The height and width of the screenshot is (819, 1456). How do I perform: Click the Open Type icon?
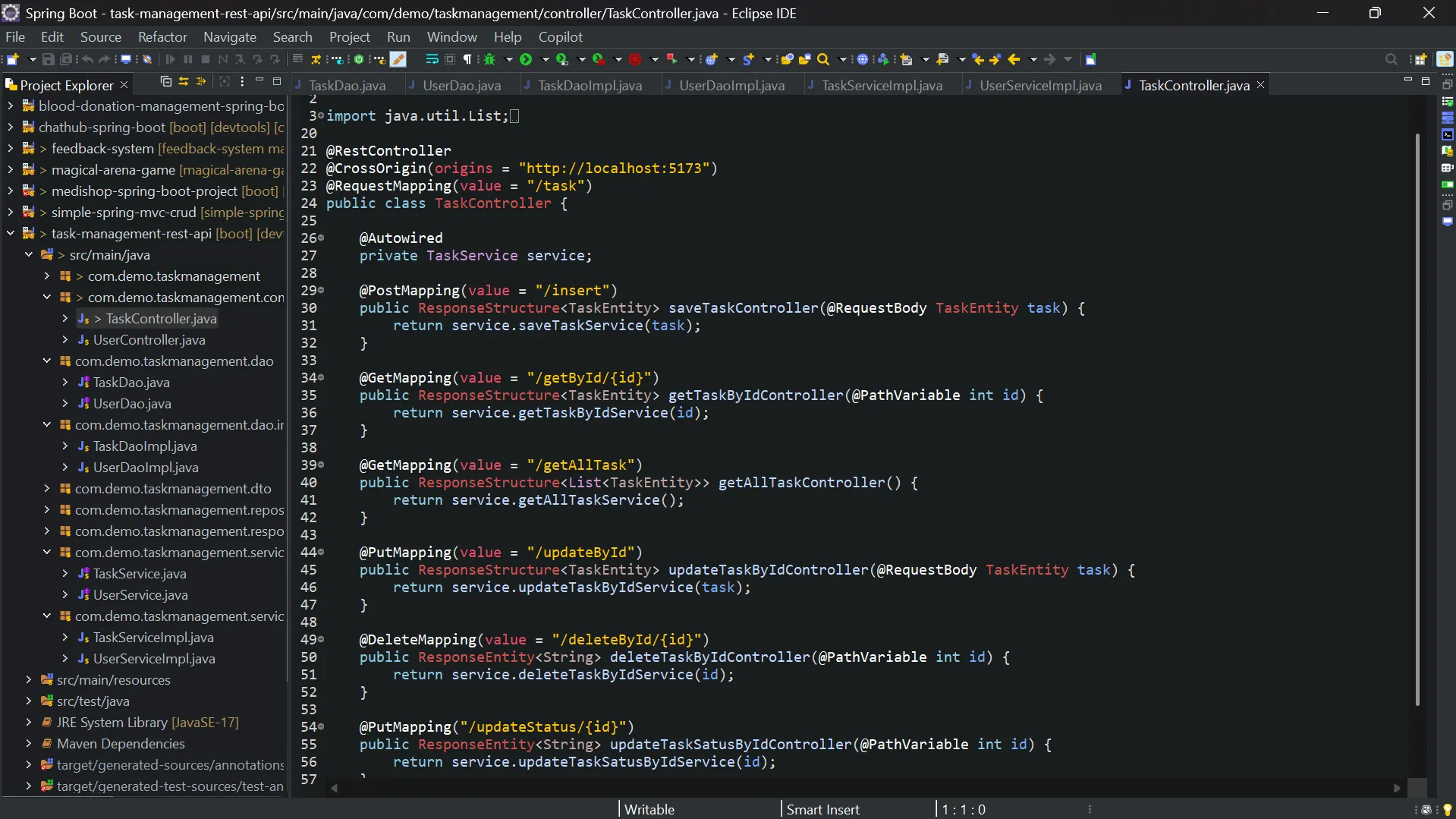787,59
